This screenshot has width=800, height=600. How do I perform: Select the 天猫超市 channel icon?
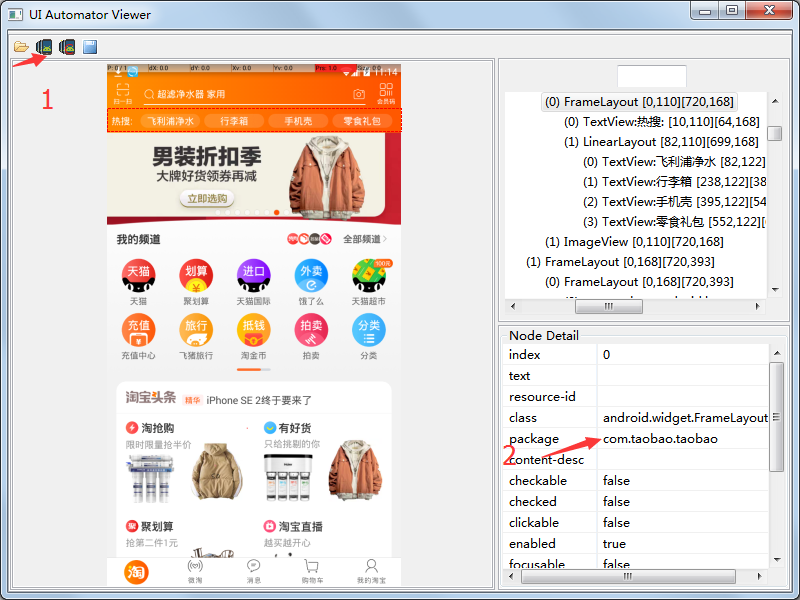coord(369,276)
